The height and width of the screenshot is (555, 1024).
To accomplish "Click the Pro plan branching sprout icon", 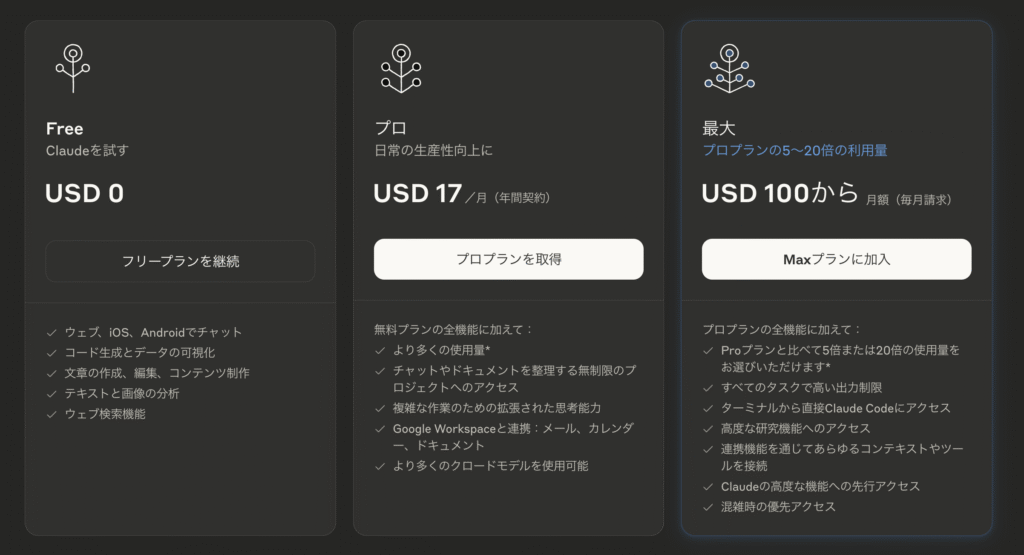I will coord(401,69).
